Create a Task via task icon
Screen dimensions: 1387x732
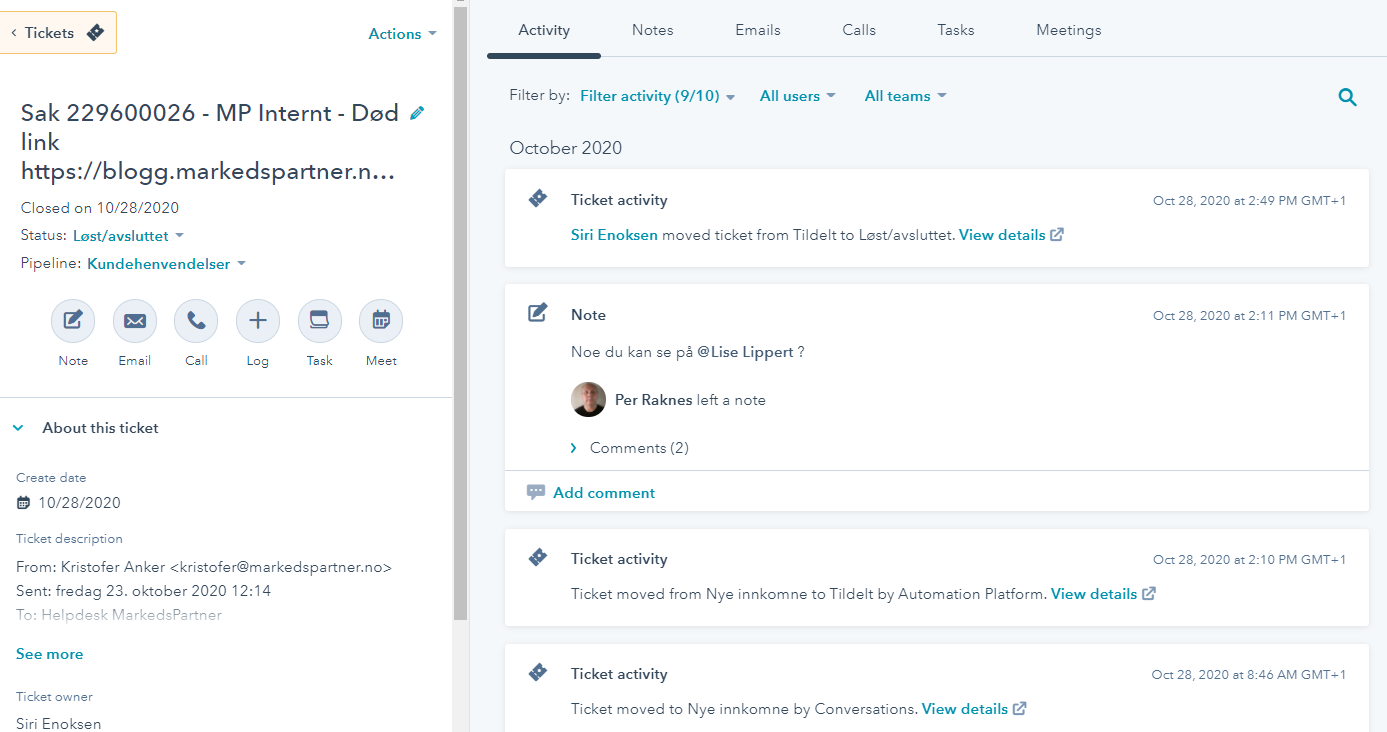(320, 321)
